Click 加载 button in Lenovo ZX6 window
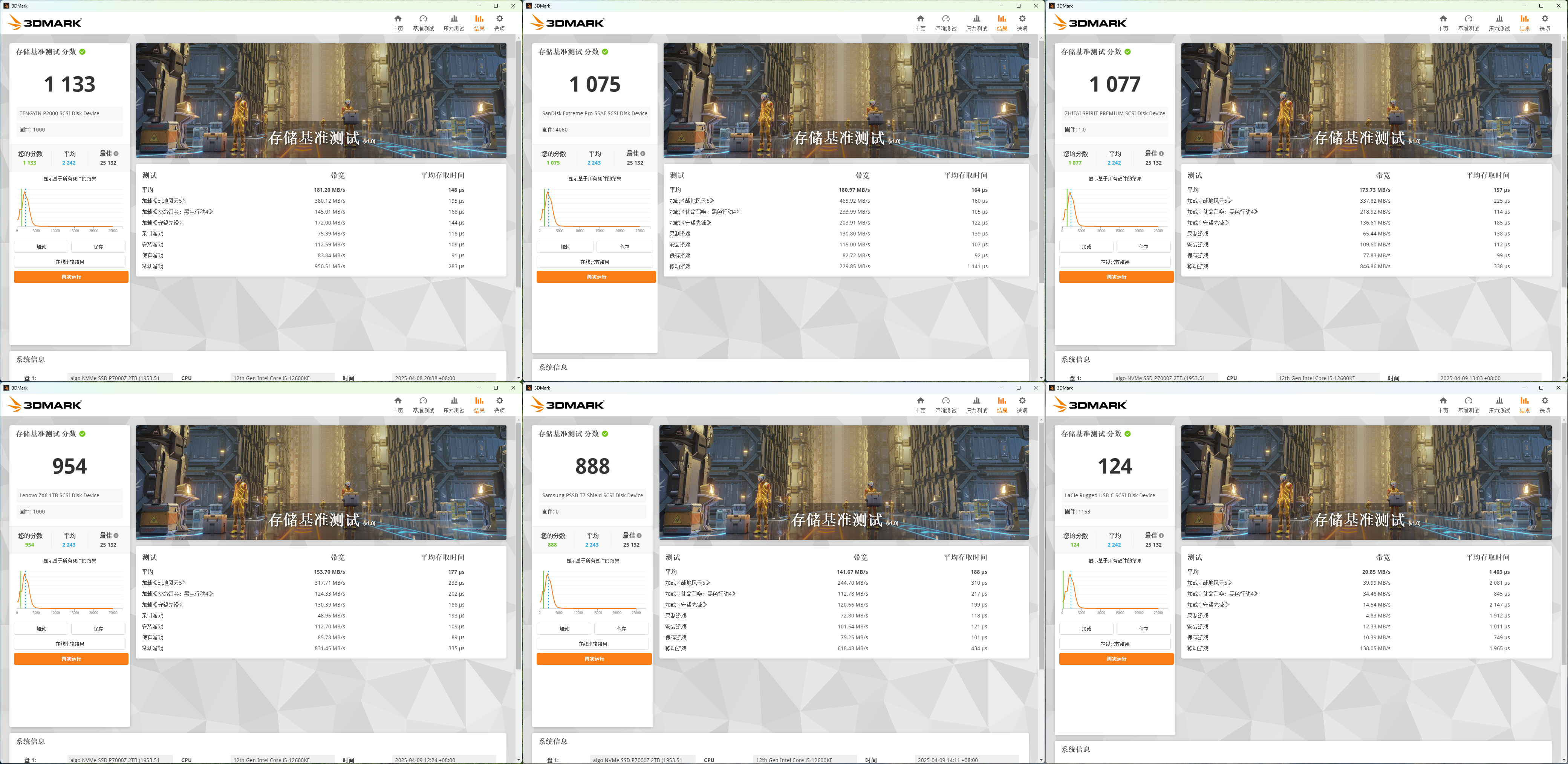1568x764 pixels. [x=41, y=629]
